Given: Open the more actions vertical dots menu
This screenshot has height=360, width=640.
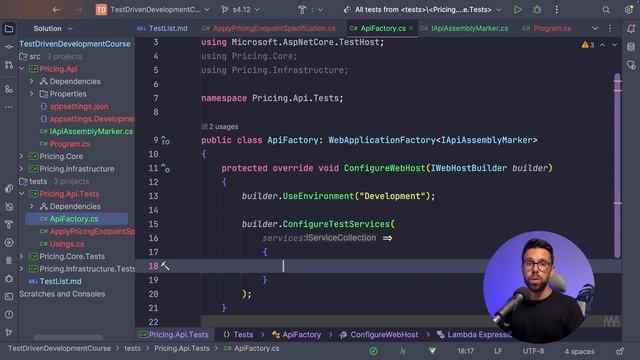Looking at the screenshot, I should tap(556, 9).
